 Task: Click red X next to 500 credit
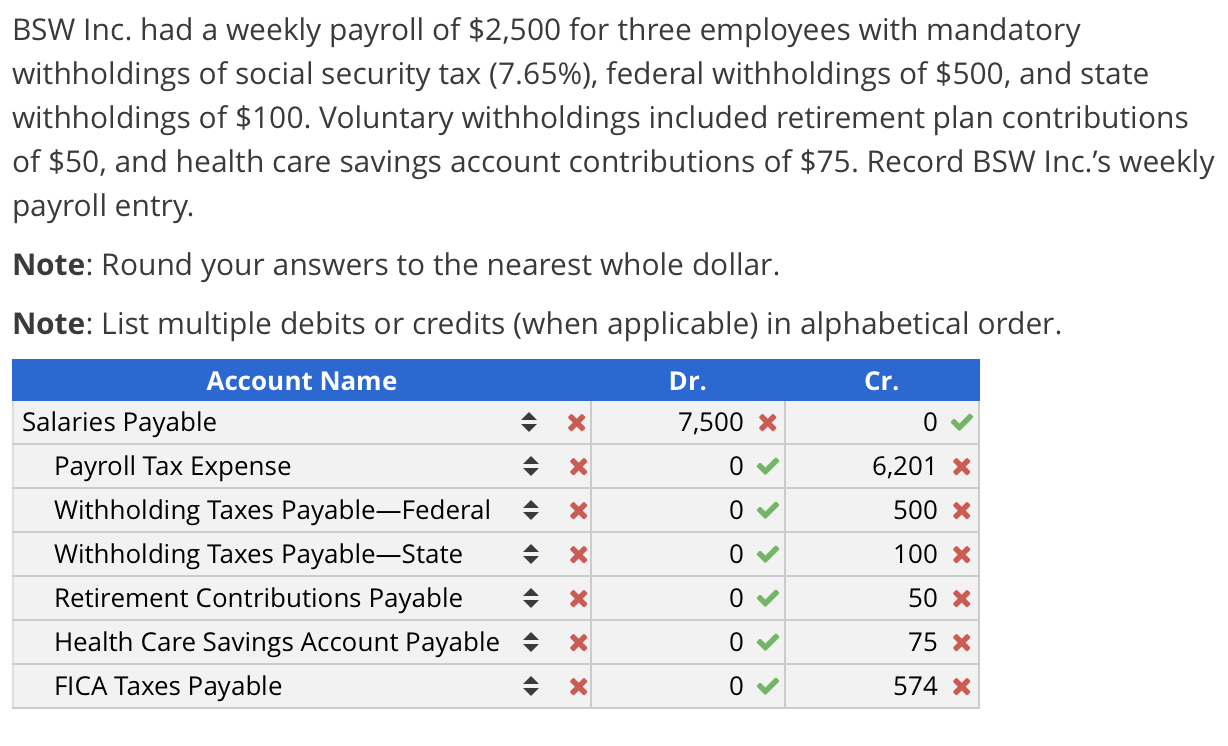[x=961, y=511]
